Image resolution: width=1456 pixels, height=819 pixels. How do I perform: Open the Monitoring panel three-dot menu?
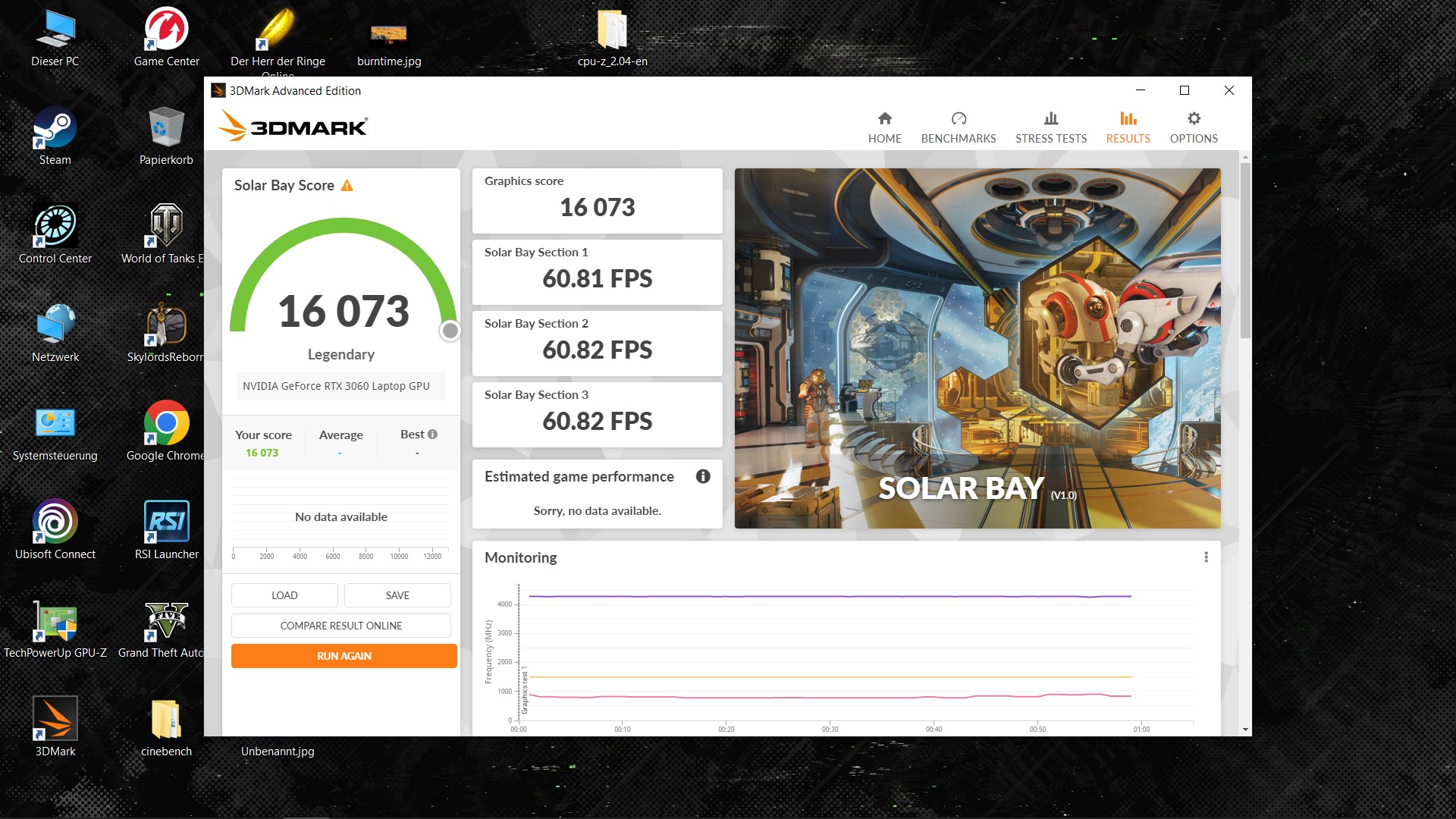coord(1206,557)
